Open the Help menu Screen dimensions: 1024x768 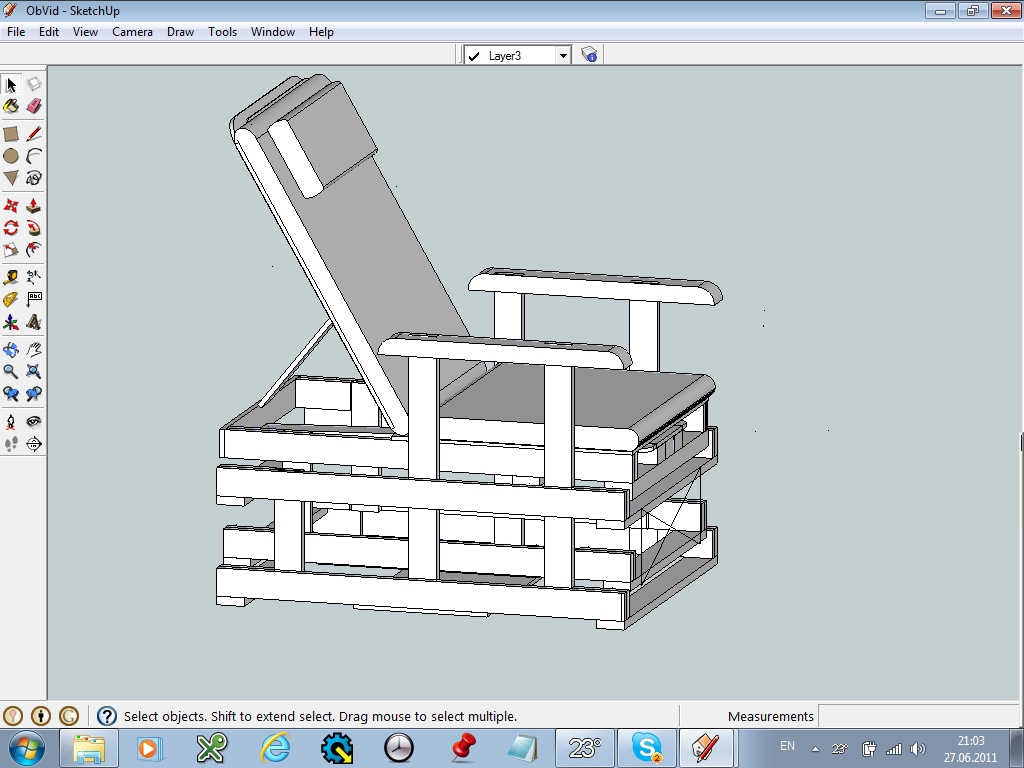click(321, 32)
